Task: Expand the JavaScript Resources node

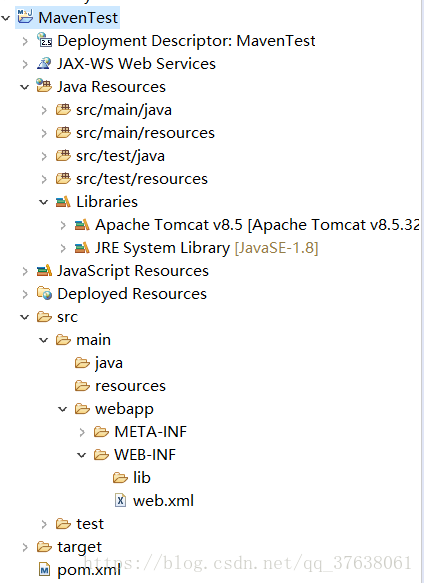Action: pyautogui.click(x=25, y=271)
